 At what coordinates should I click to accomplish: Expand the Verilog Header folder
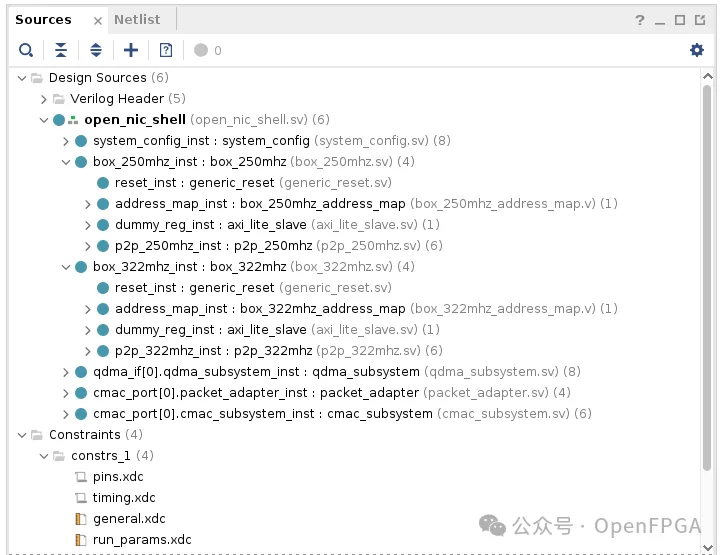click(44, 99)
